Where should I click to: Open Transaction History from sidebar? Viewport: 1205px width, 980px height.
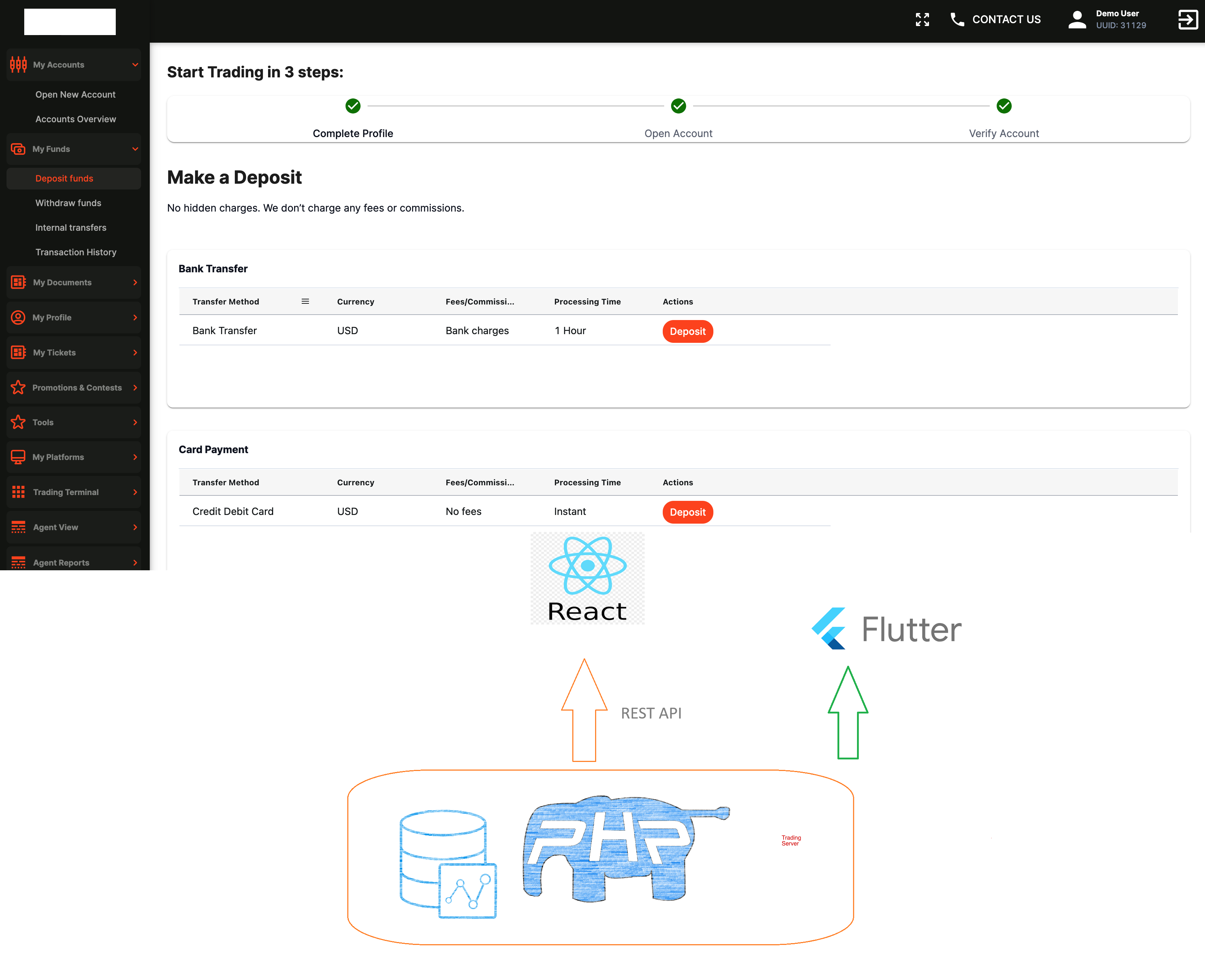(x=76, y=252)
